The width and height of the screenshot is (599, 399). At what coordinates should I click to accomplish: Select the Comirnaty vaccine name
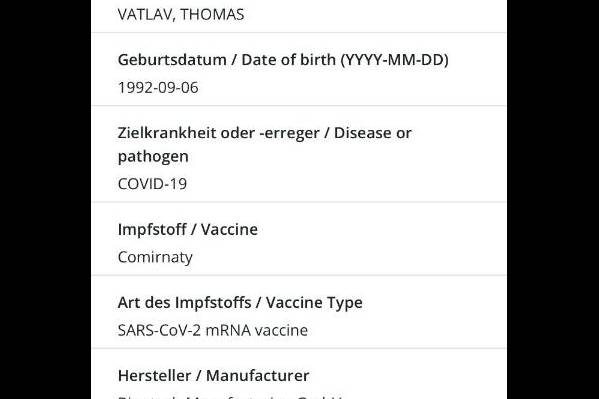pos(155,257)
